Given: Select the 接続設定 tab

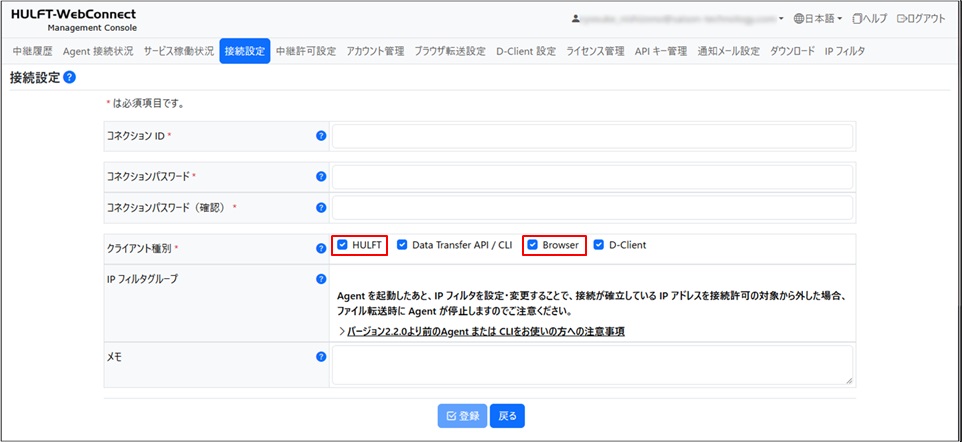Looking at the screenshot, I should click(x=245, y=52).
